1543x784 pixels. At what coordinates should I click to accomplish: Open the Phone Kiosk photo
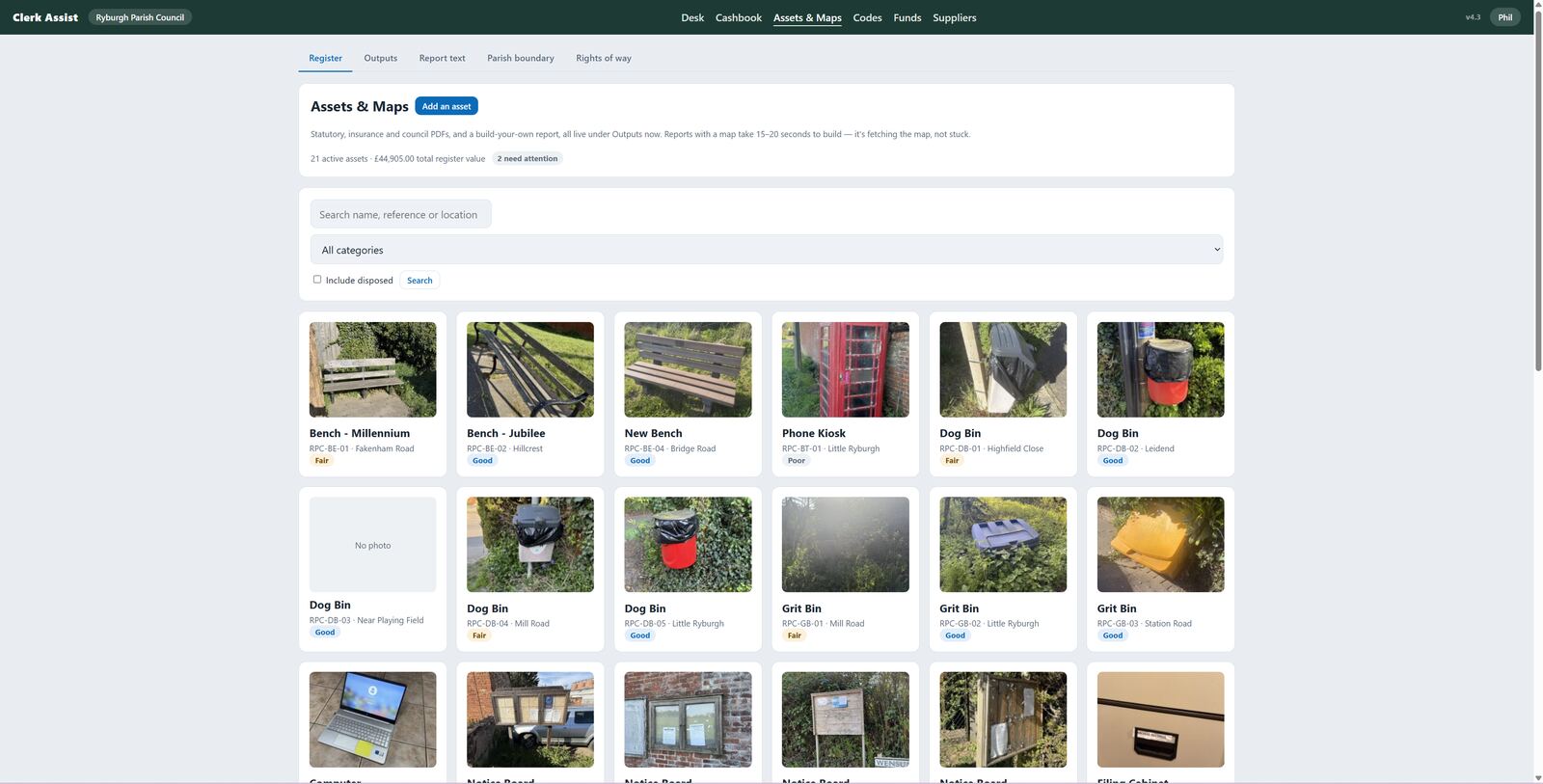[x=846, y=369]
